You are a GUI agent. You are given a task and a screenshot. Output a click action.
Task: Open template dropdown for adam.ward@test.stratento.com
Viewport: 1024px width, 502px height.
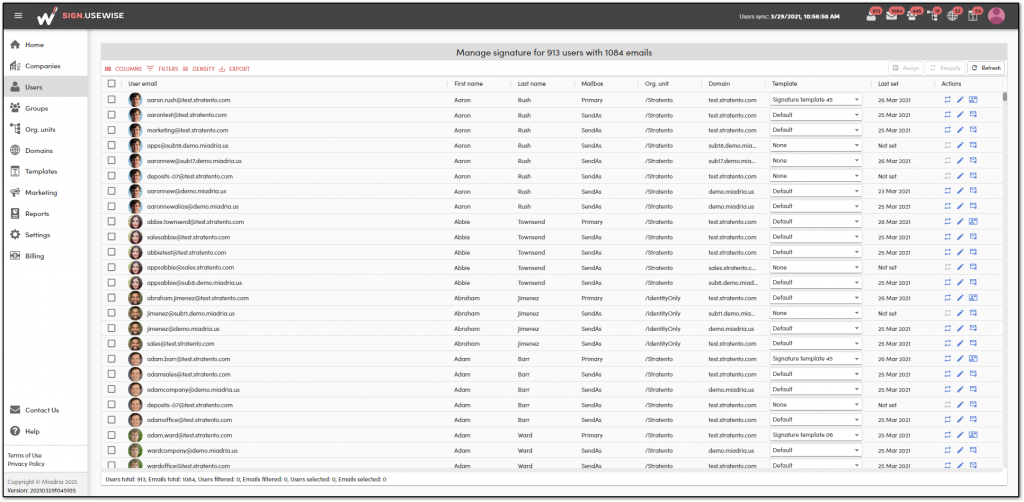(816, 435)
